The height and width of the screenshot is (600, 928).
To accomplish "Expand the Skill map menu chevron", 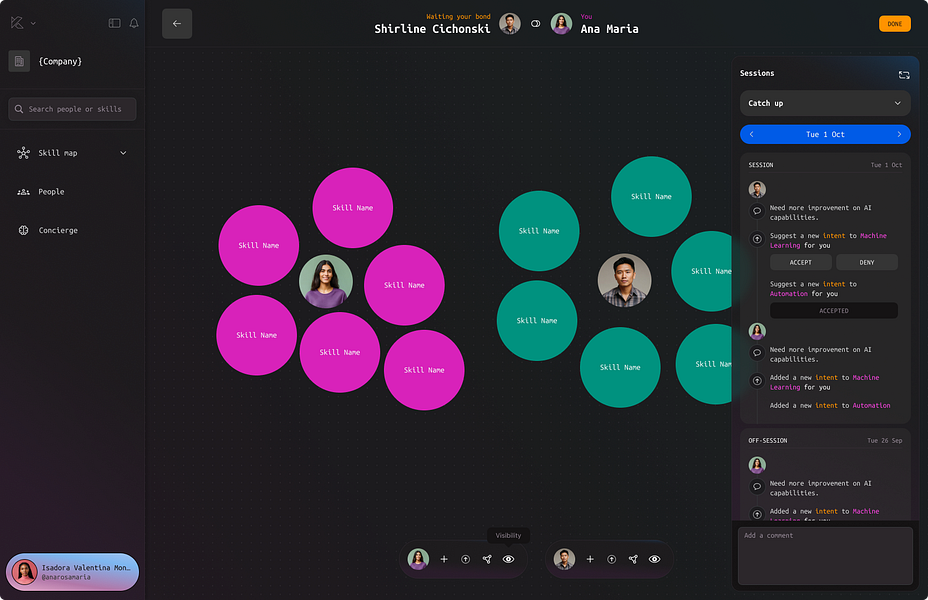I will 123,153.
